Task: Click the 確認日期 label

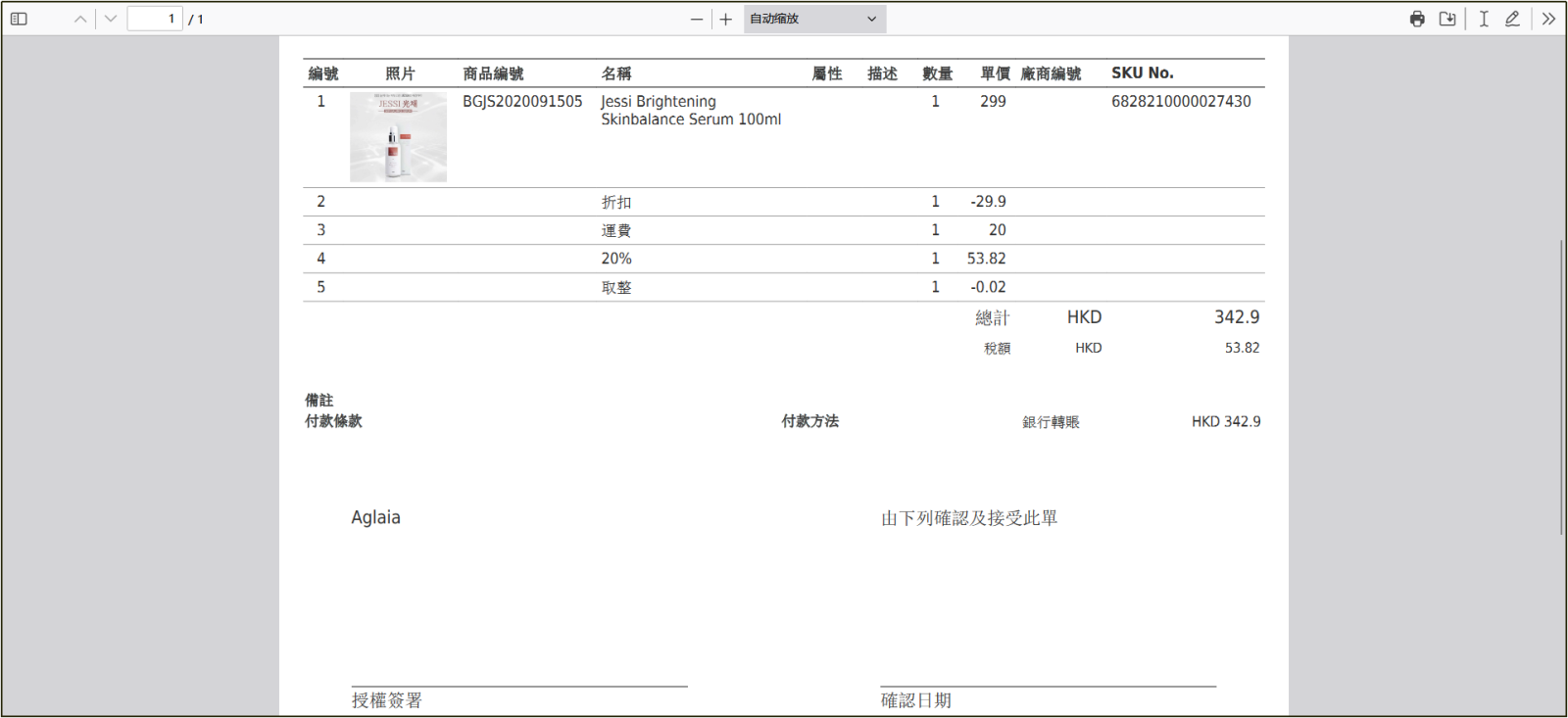Action: tap(915, 700)
